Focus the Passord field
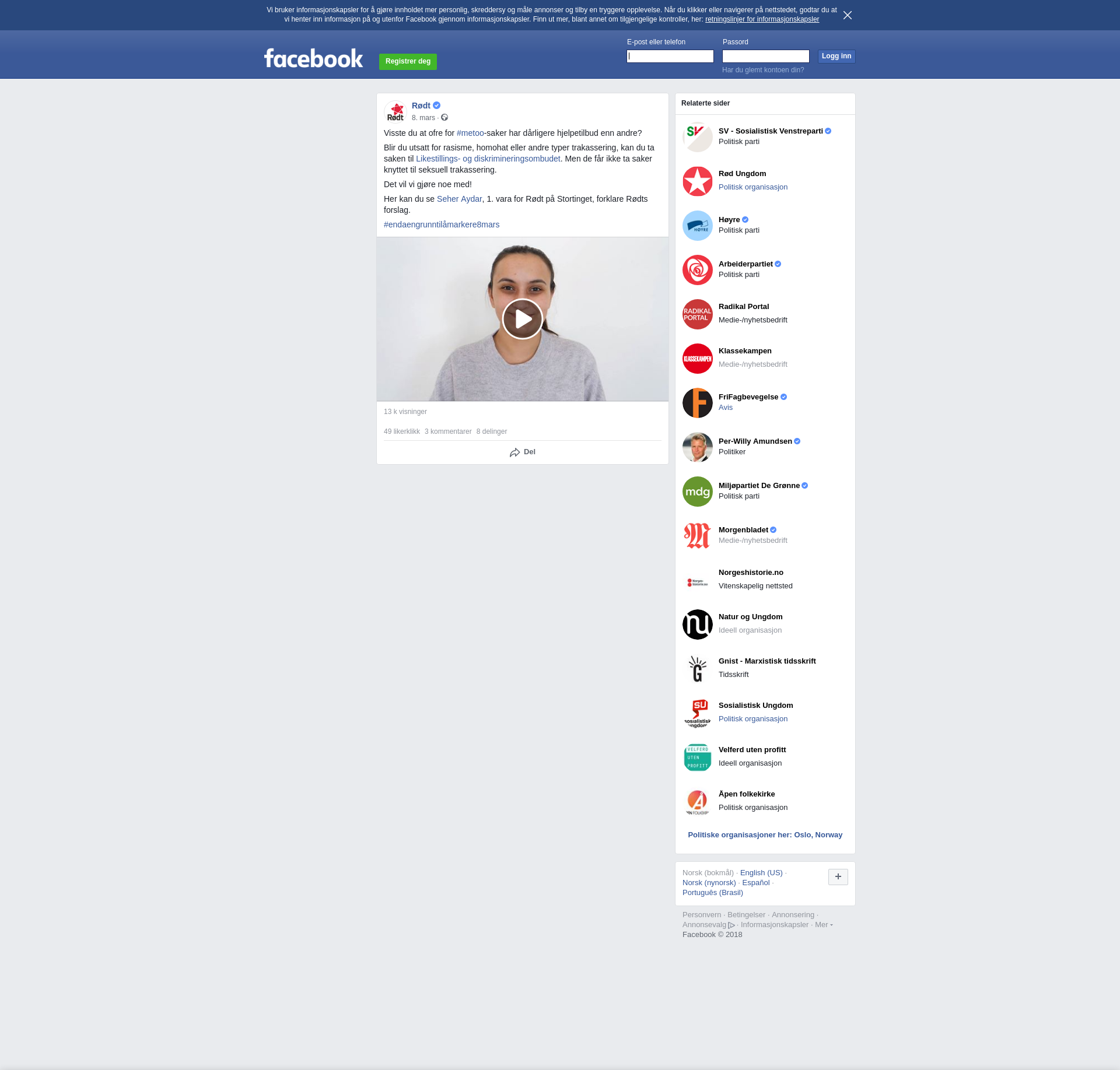 click(x=766, y=56)
